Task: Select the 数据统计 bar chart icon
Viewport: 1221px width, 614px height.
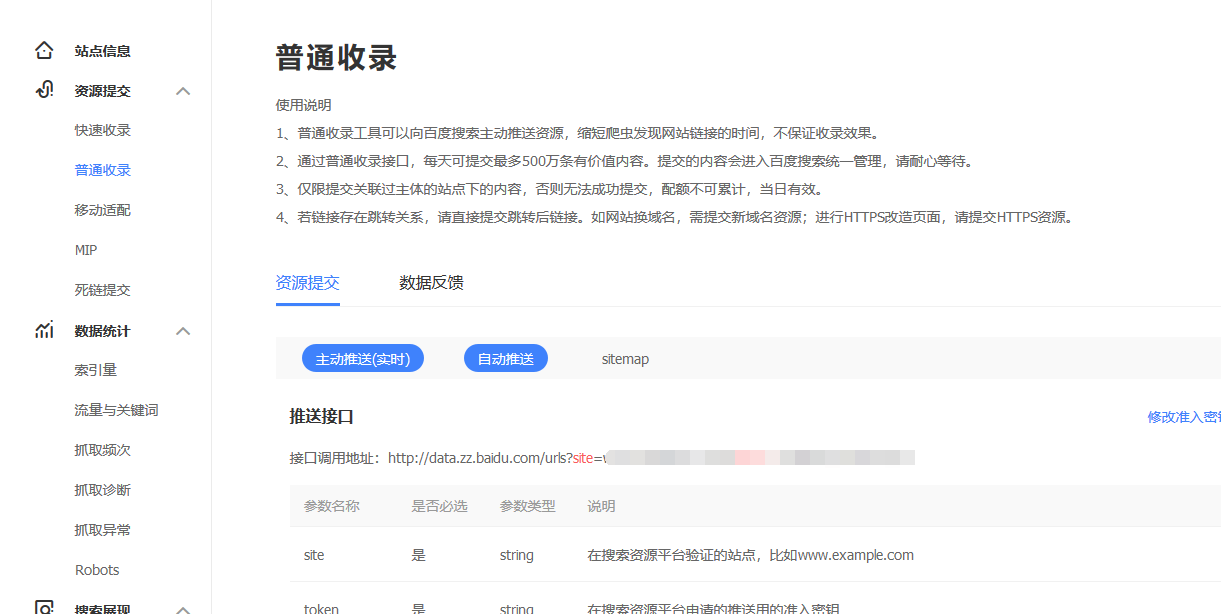Action: (43, 330)
